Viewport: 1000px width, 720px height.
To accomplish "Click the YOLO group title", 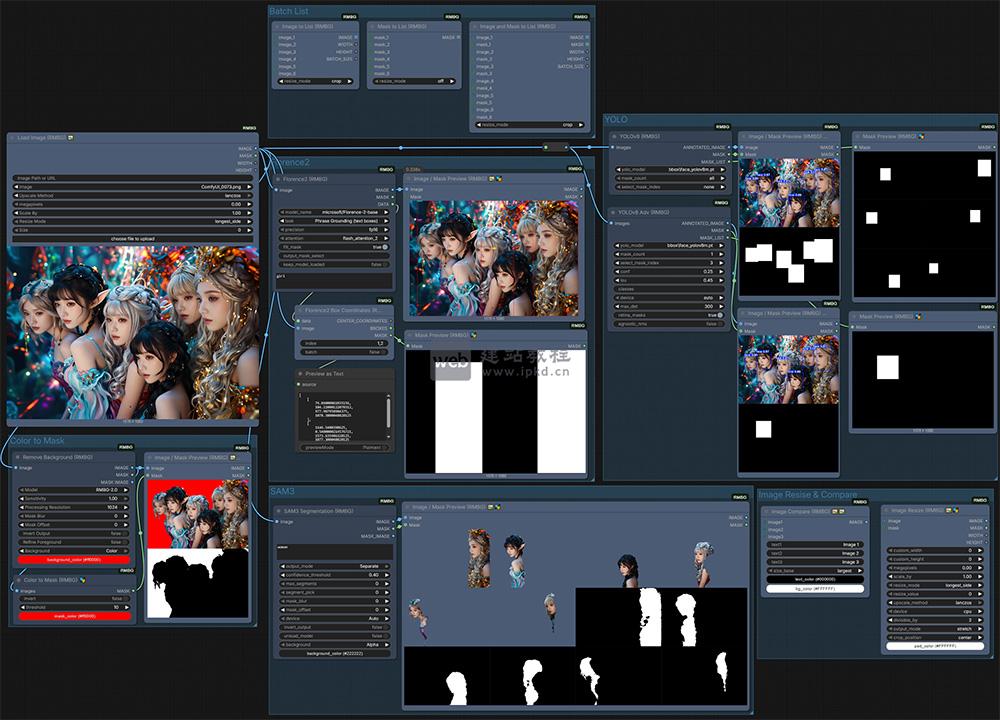I will point(617,118).
